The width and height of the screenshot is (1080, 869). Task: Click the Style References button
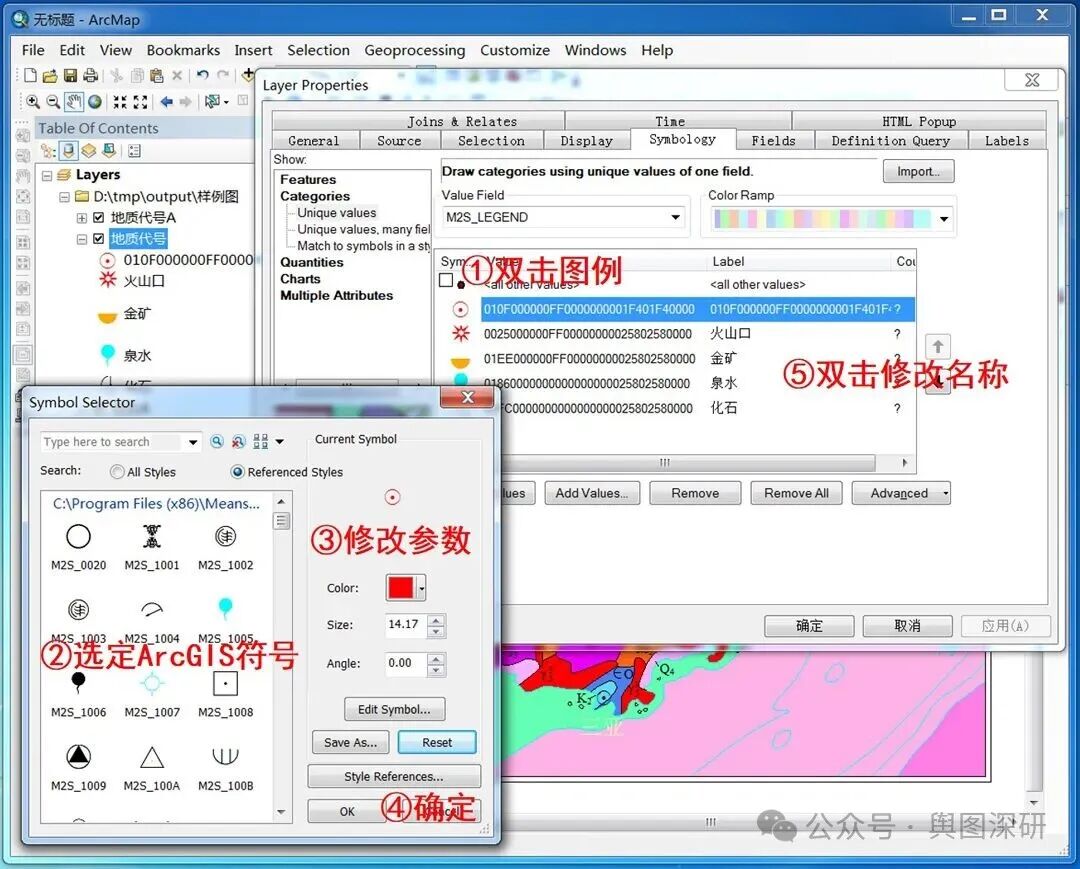coord(394,776)
